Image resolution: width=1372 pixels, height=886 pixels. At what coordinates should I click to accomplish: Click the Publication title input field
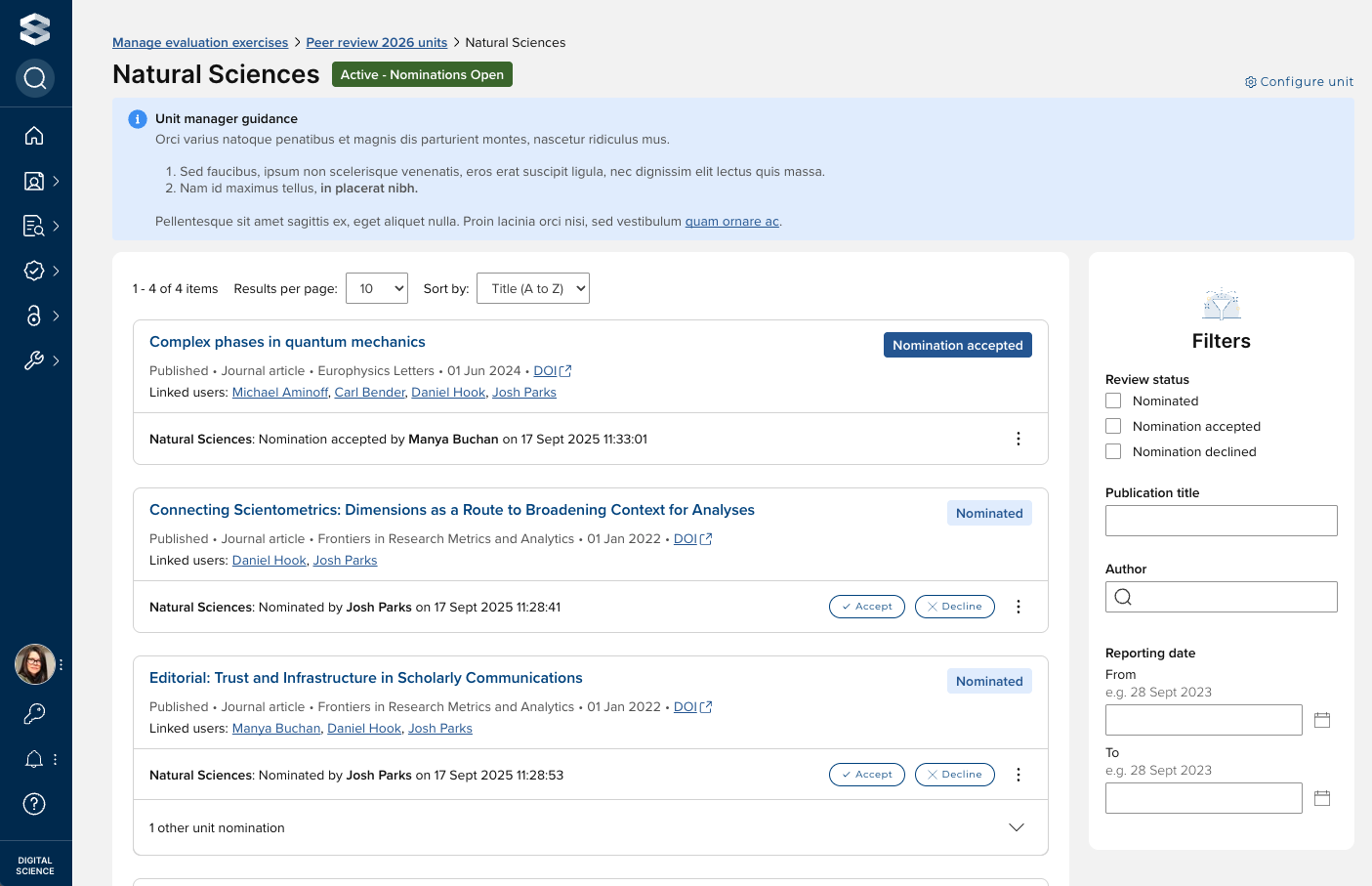pos(1221,521)
